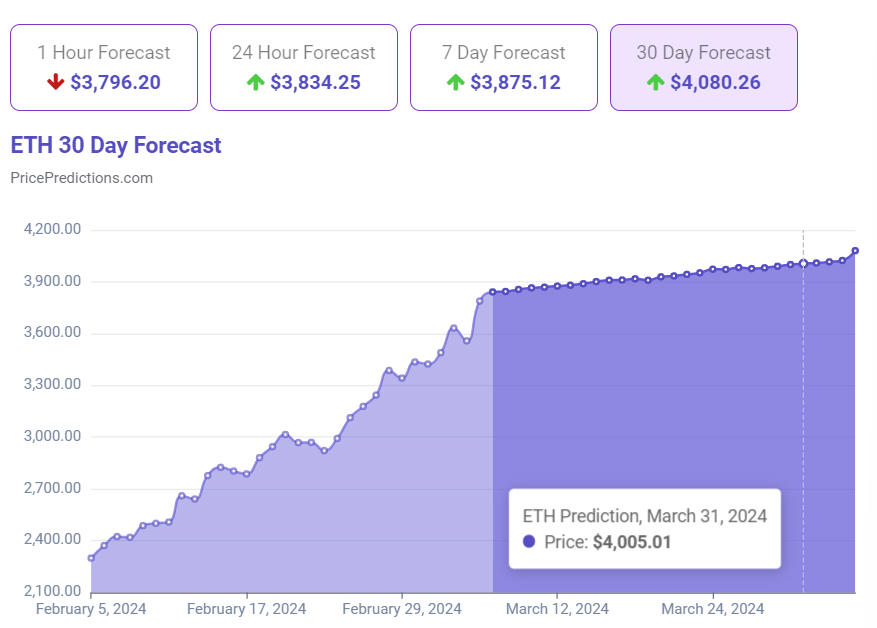Click the March 24, 2024 axis label
Screen dimensions: 877x628
[x=713, y=608]
